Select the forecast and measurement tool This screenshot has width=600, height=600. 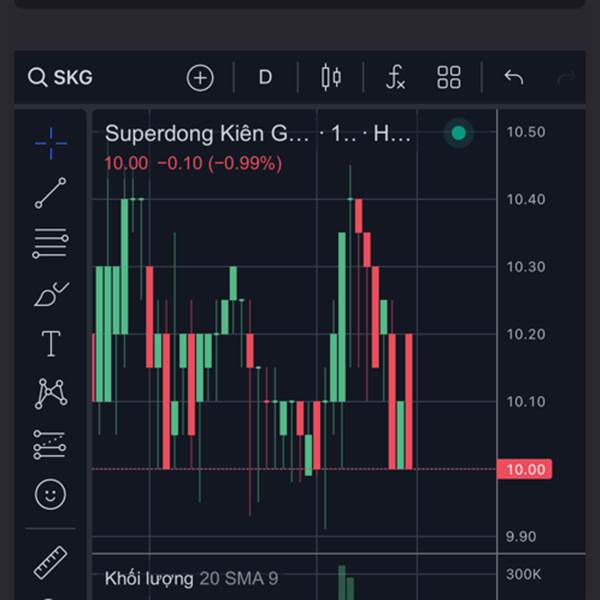[x=50, y=445]
